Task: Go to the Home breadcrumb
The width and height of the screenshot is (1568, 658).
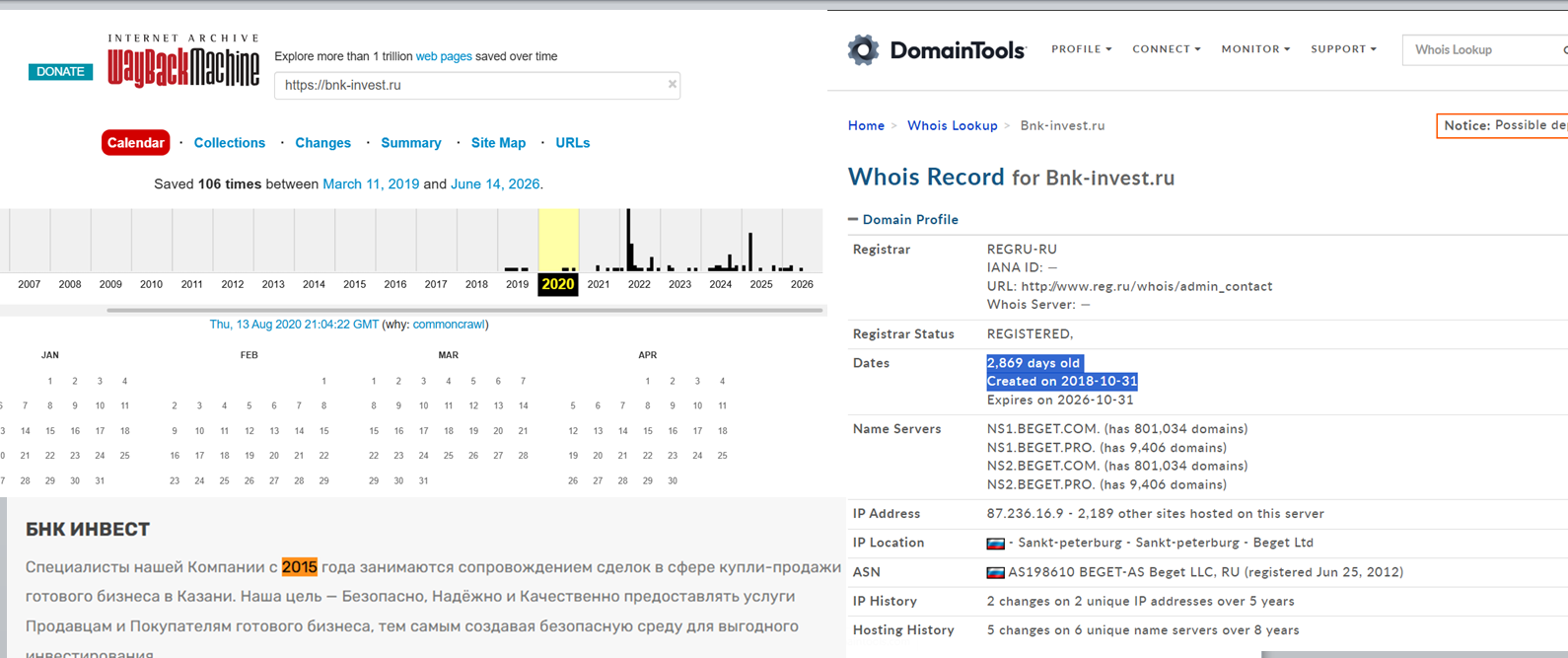Action: coord(866,126)
